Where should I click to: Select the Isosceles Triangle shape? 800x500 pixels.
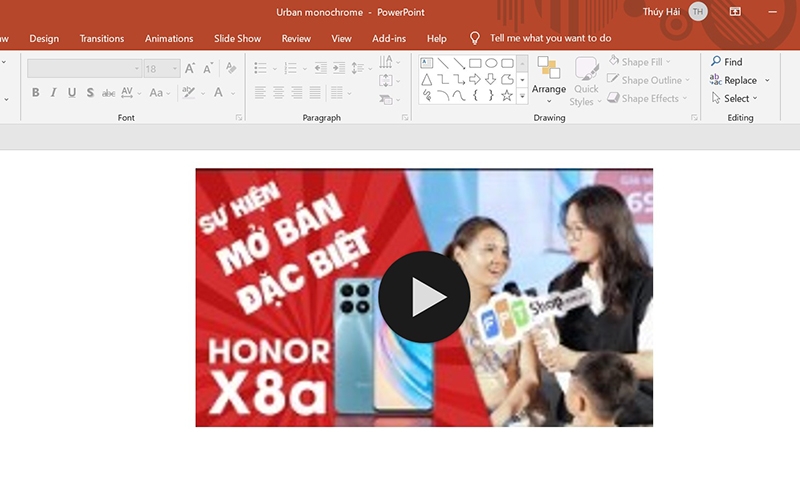pos(427,80)
